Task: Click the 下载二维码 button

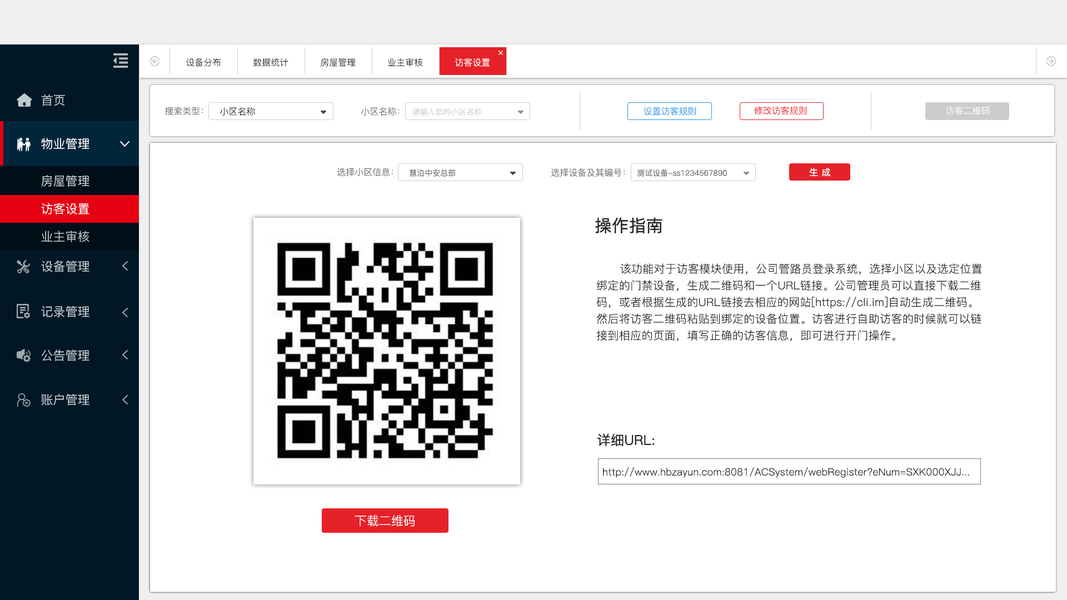Action: 385,520
